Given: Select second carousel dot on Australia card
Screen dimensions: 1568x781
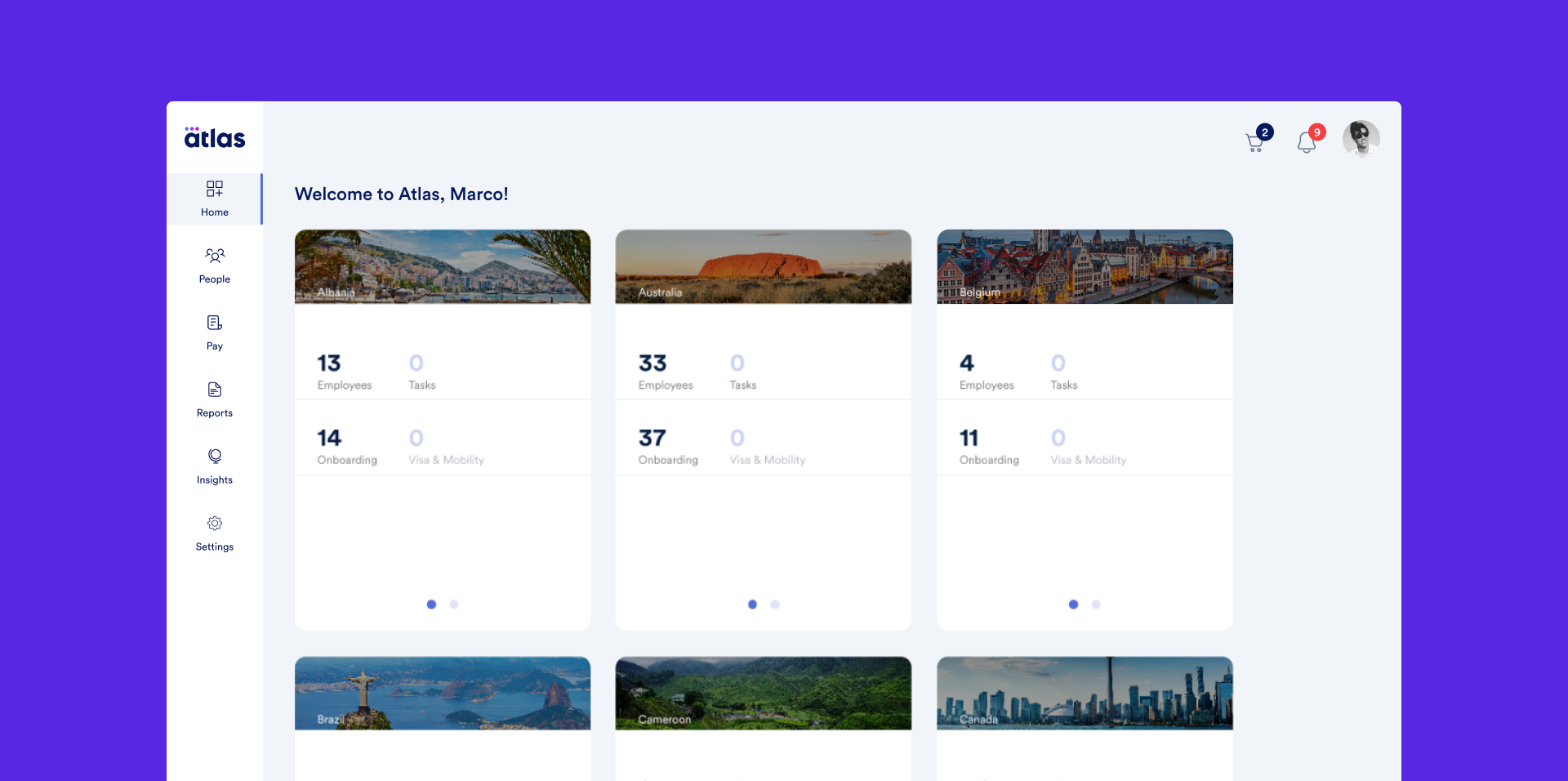Looking at the screenshot, I should click(x=774, y=605).
